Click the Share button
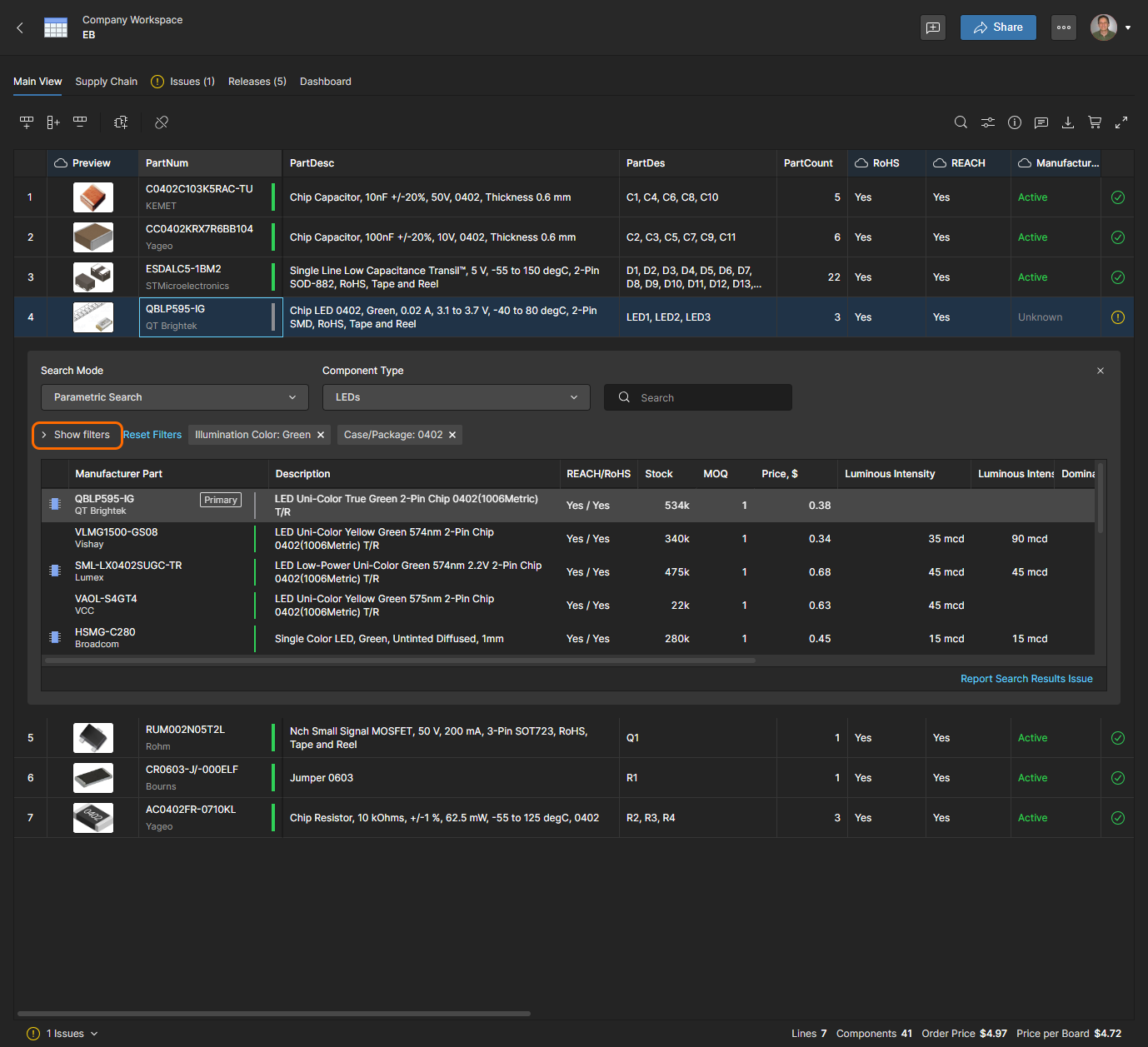 coord(998,27)
